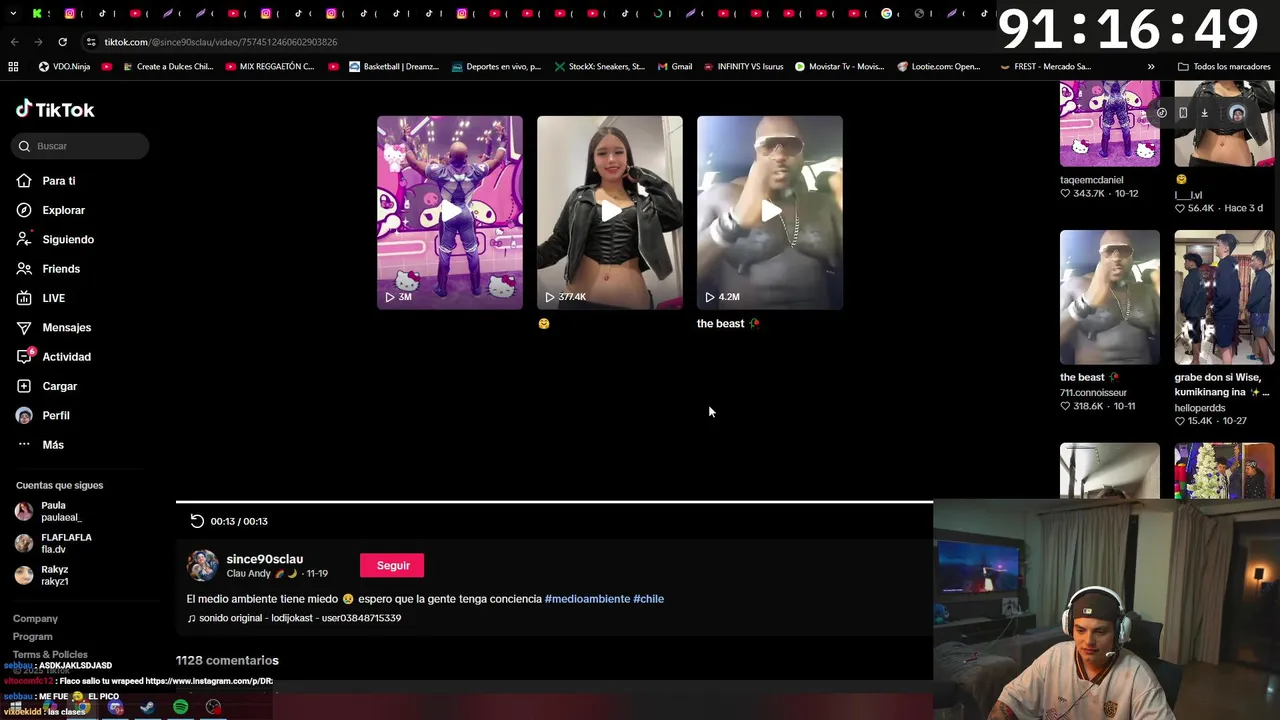Image resolution: width=1280 pixels, height=720 pixels.
Task: Open 711.connoisseur recommended video thumbnail
Action: click(1110, 297)
